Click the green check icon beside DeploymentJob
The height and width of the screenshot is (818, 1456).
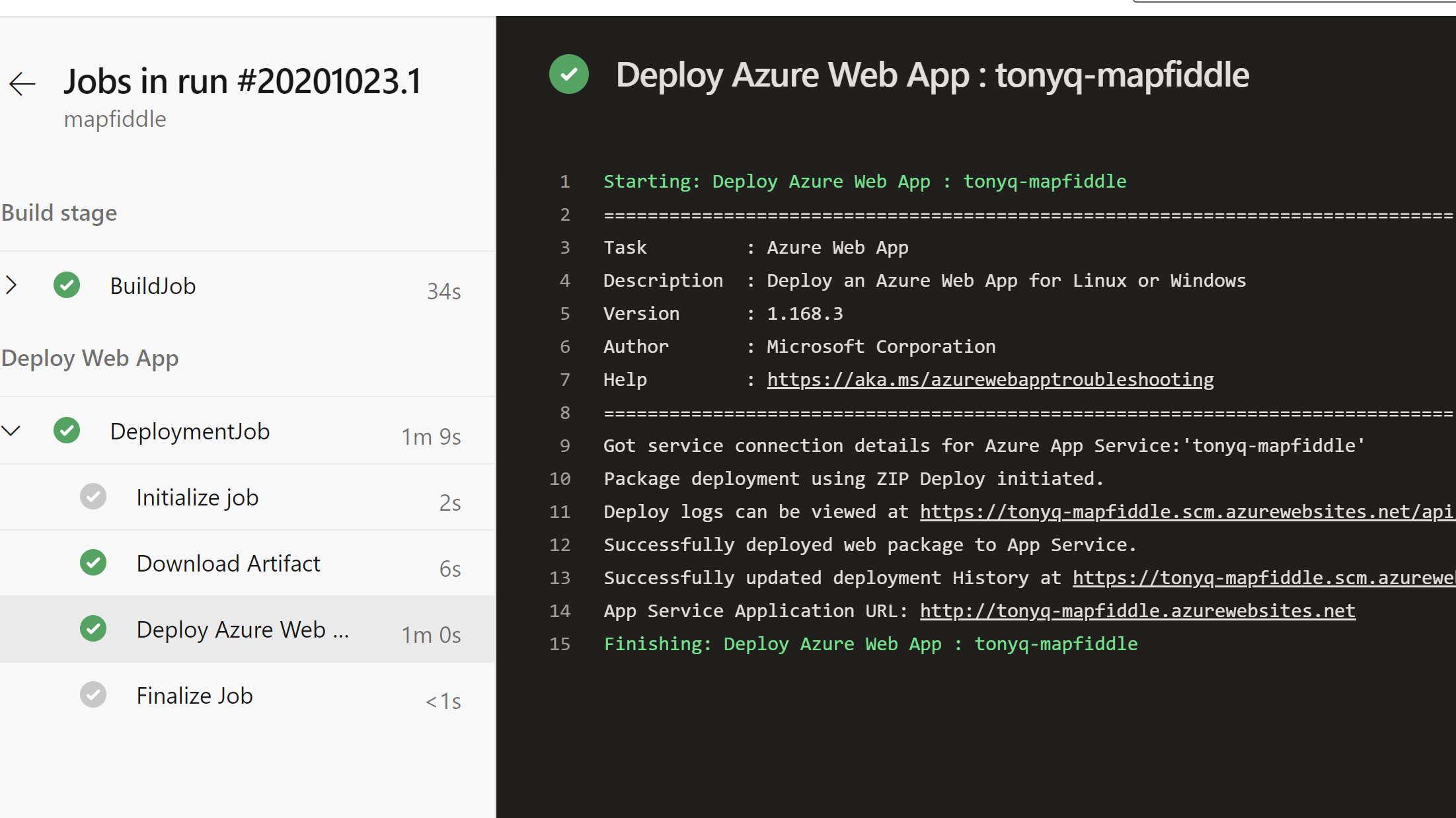pos(67,431)
